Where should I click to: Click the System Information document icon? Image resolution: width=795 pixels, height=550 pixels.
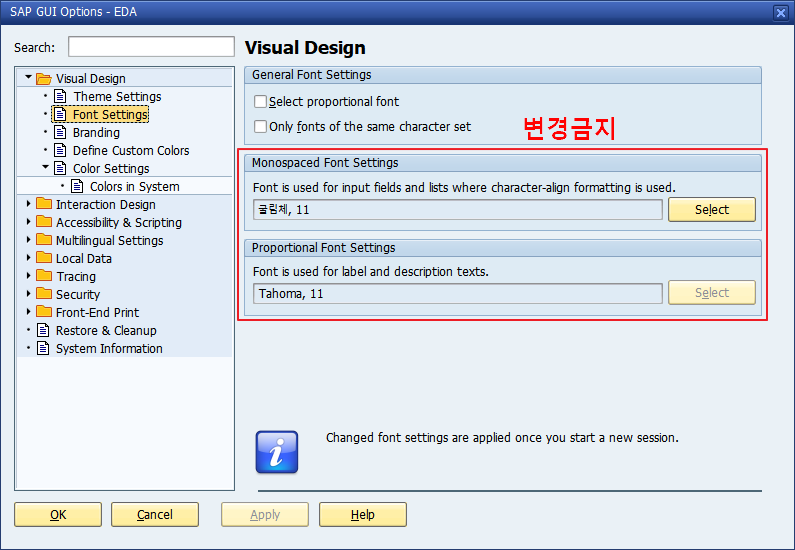coord(44,348)
